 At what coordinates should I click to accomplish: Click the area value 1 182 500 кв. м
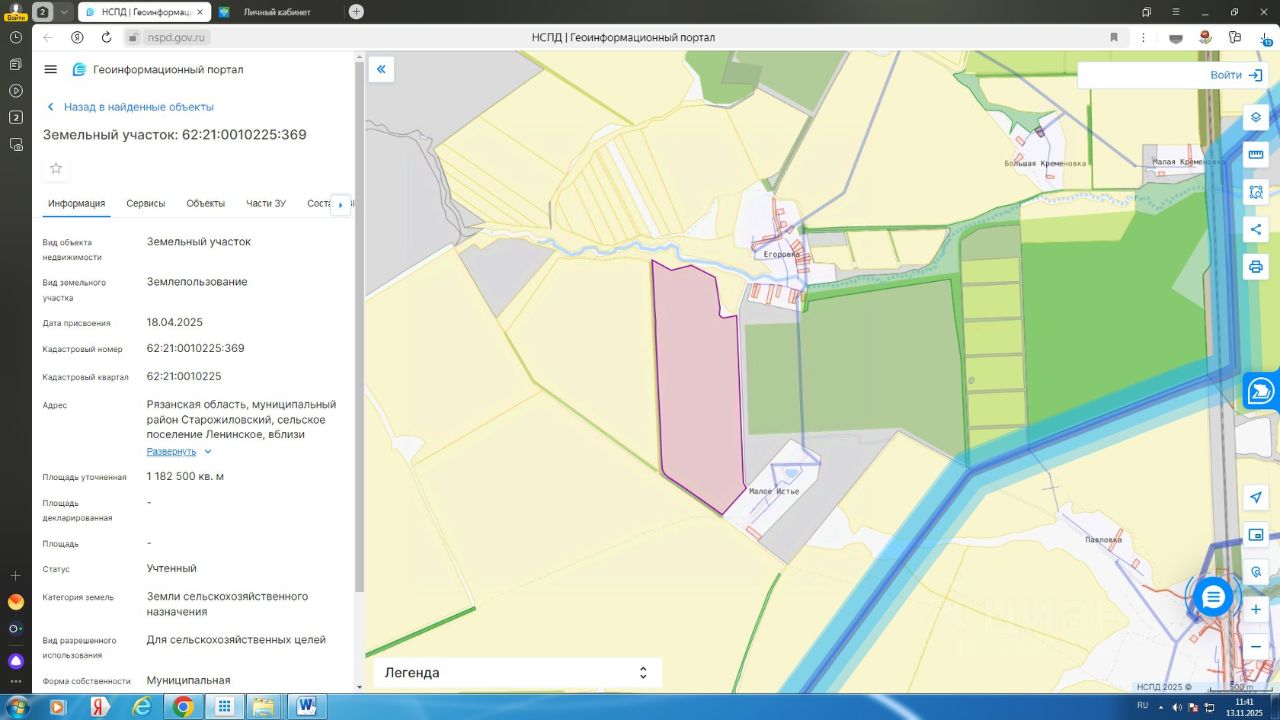click(x=185, y=477)
